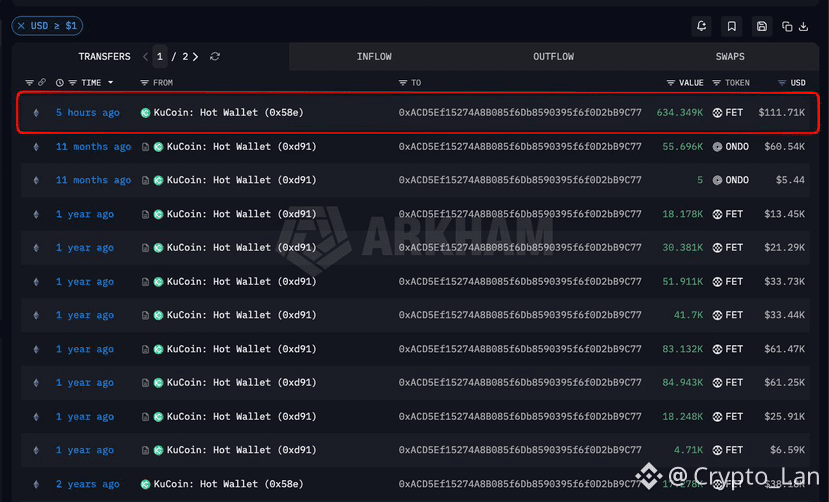The height and width of the screenshot is (502, 829).
Task: Click the 4.71K value
Action: pos(688,450)
